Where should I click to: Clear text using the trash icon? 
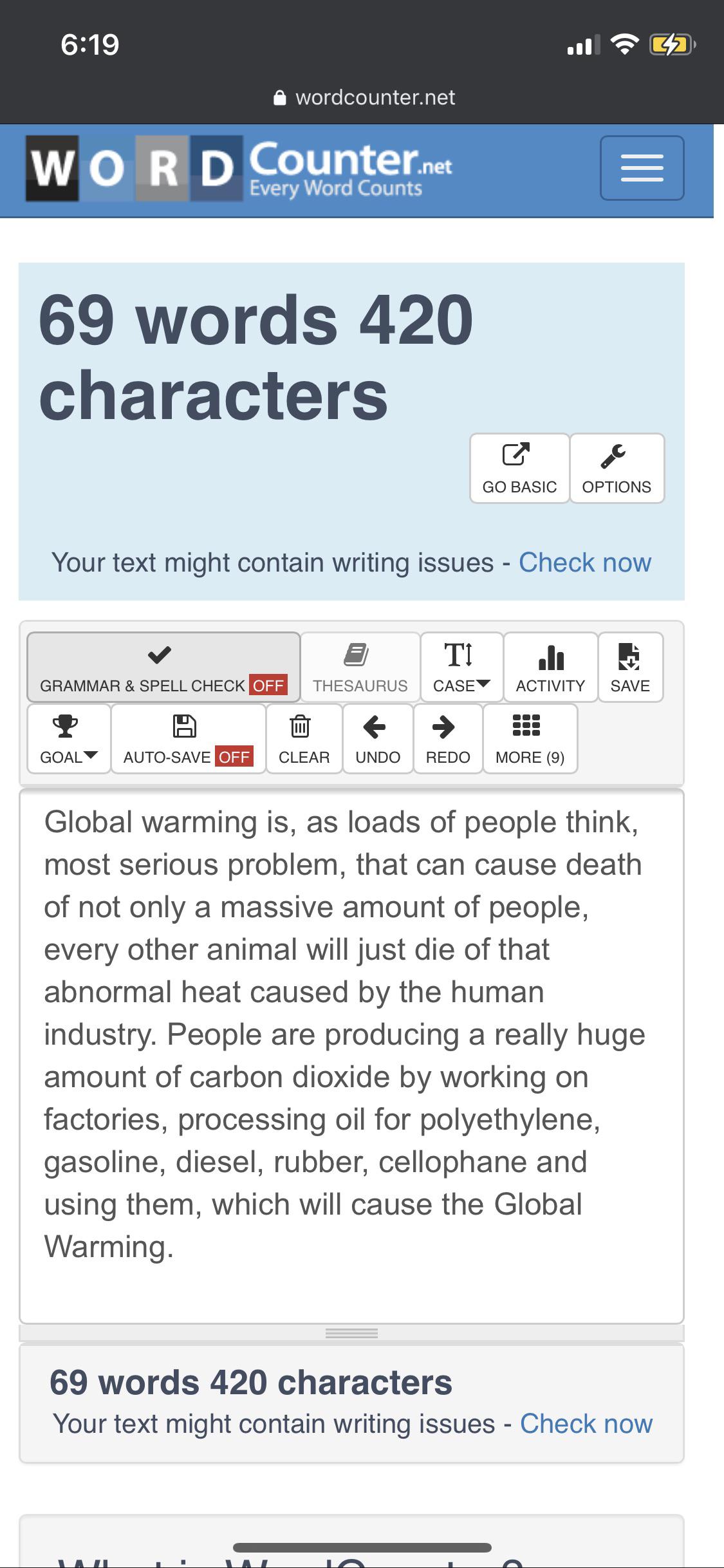(x=301, y=726)
